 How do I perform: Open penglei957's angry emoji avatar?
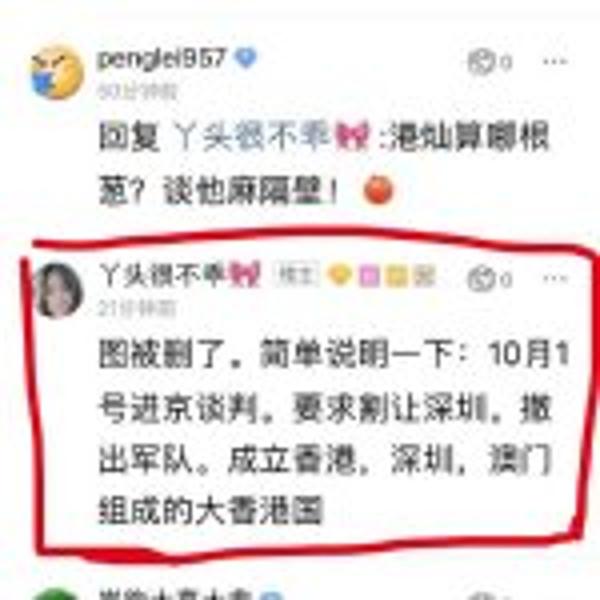(x=57, y=72)
